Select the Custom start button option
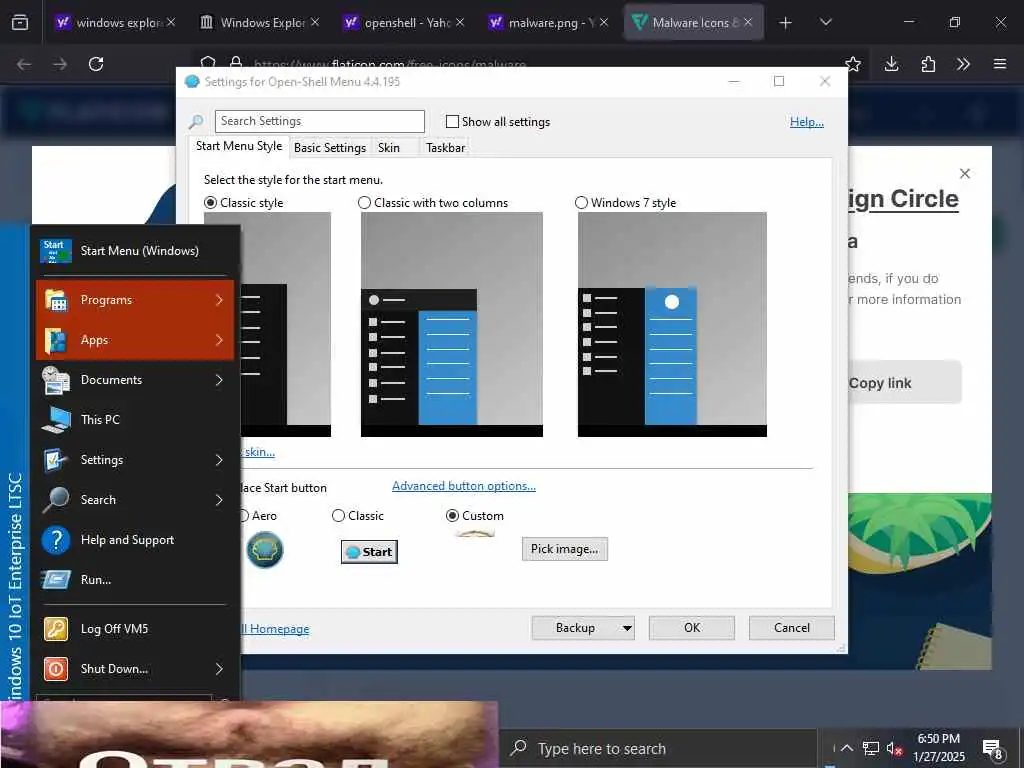 click(452, 515)
